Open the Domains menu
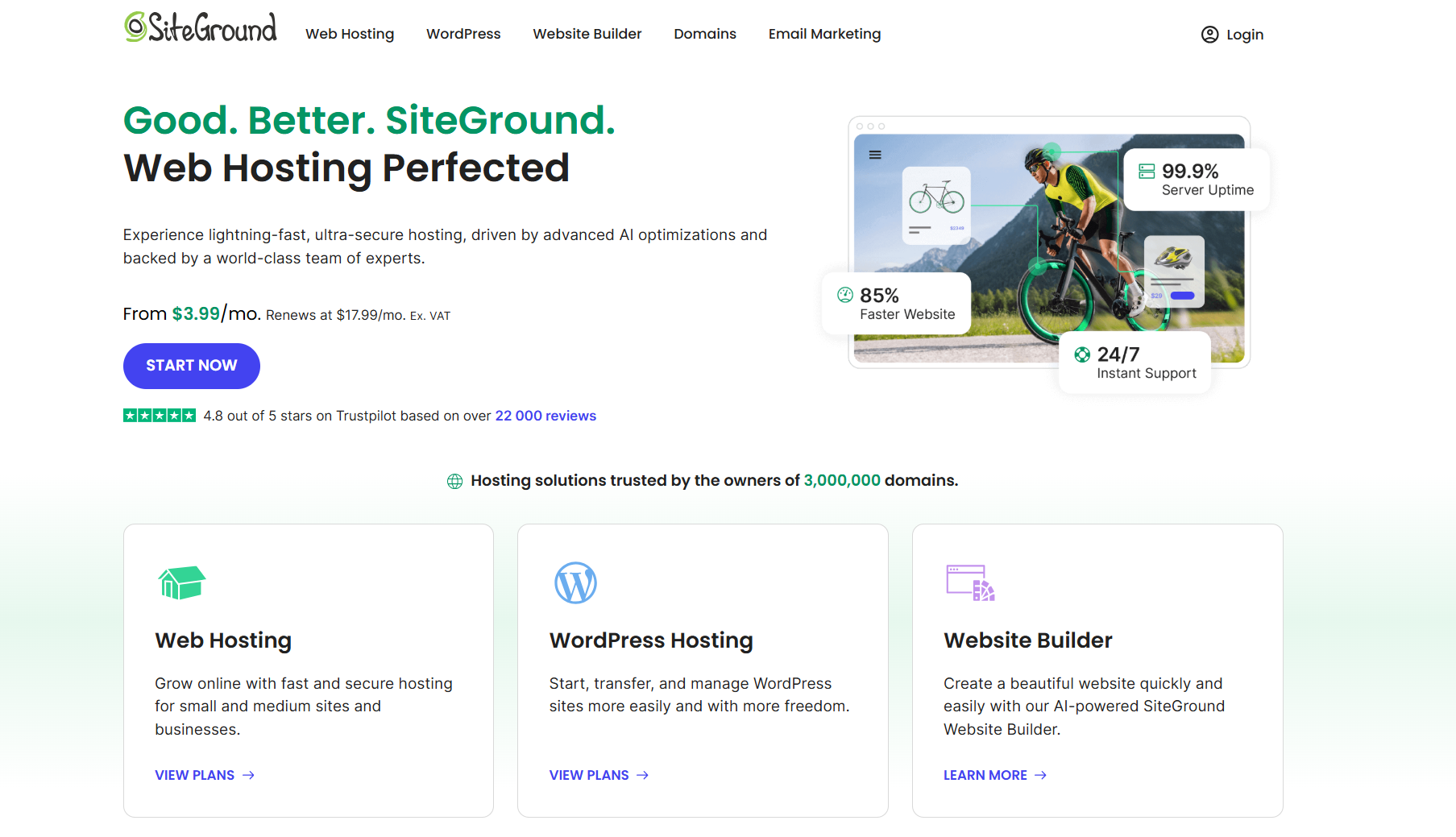 click(704, 34)
